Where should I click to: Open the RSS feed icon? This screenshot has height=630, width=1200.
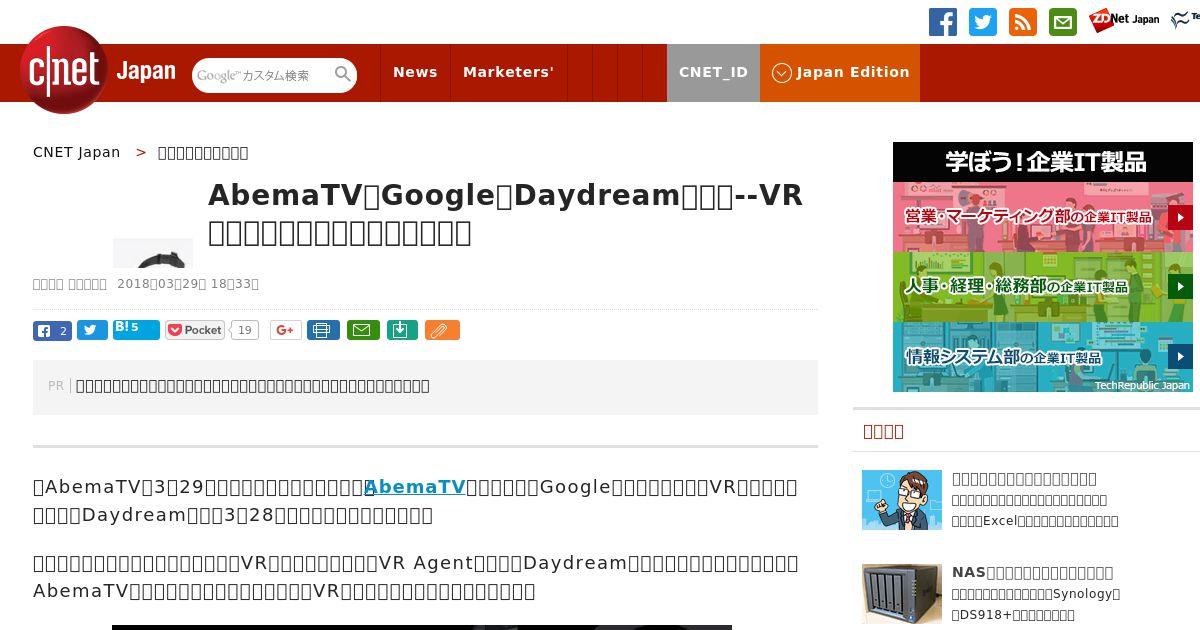click(x=1023, y=22)
